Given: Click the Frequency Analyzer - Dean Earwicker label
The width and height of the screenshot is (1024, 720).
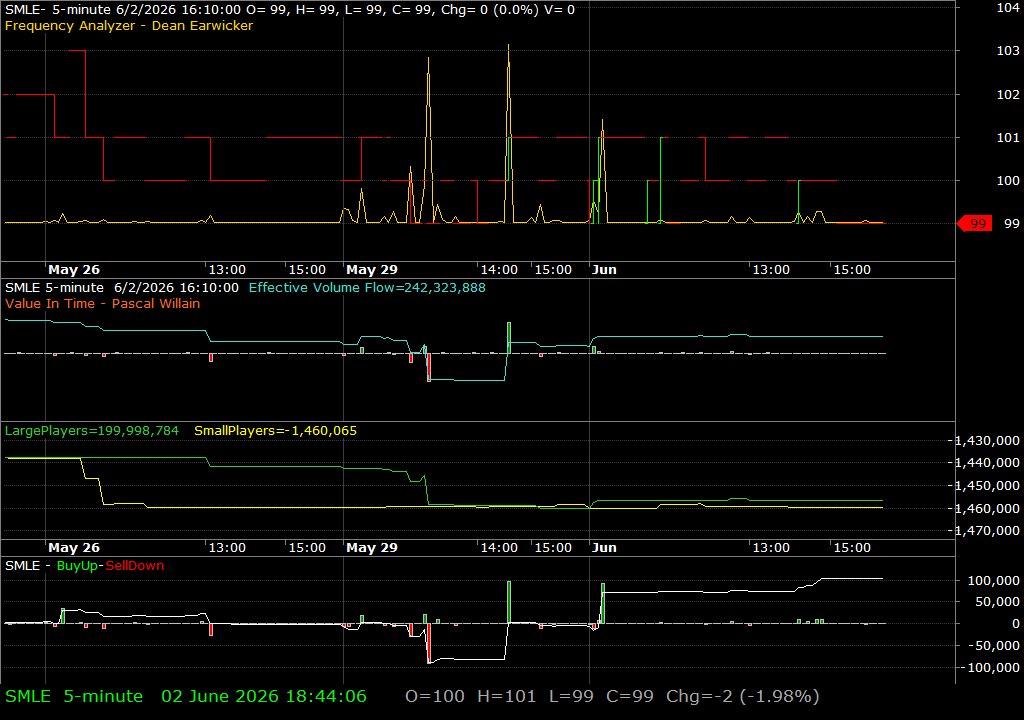Looking at the screenshot, I should coord(129,26).
